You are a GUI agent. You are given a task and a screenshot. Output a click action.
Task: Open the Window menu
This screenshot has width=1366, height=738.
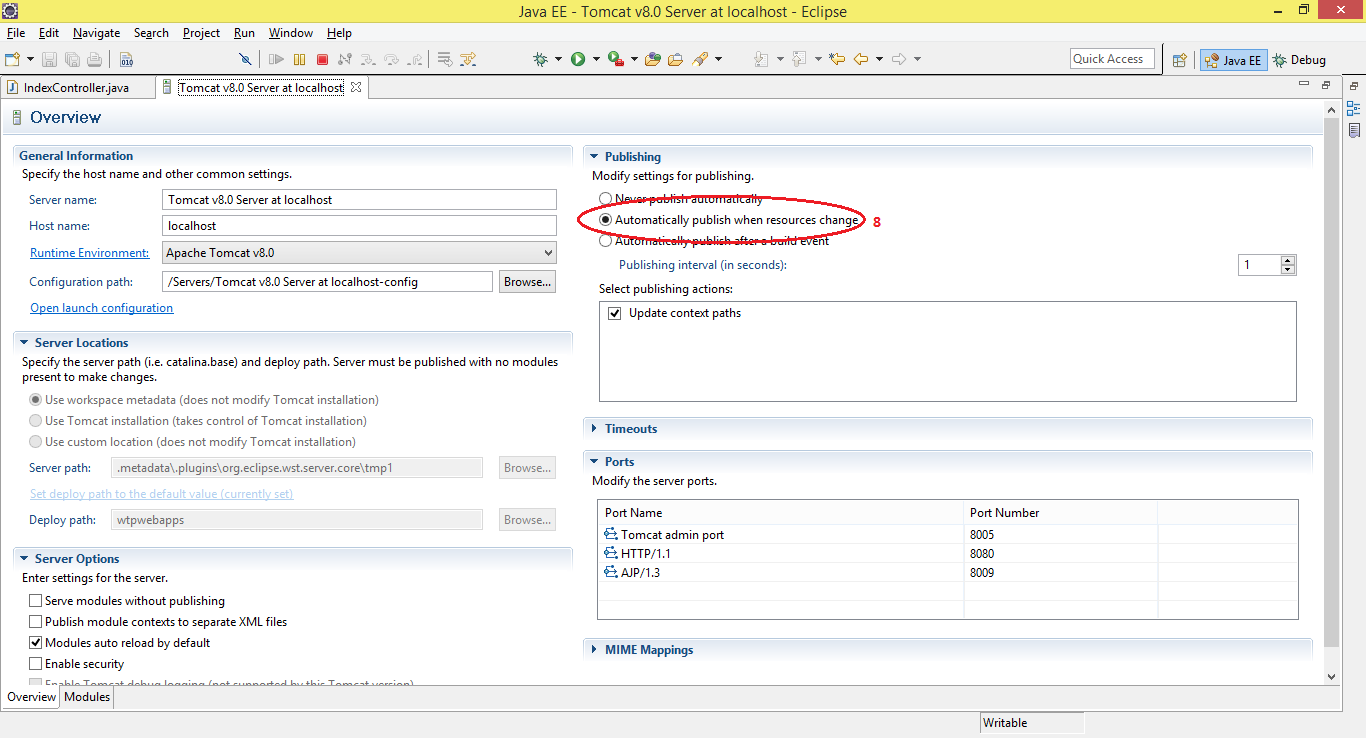(x=290, y=32)
